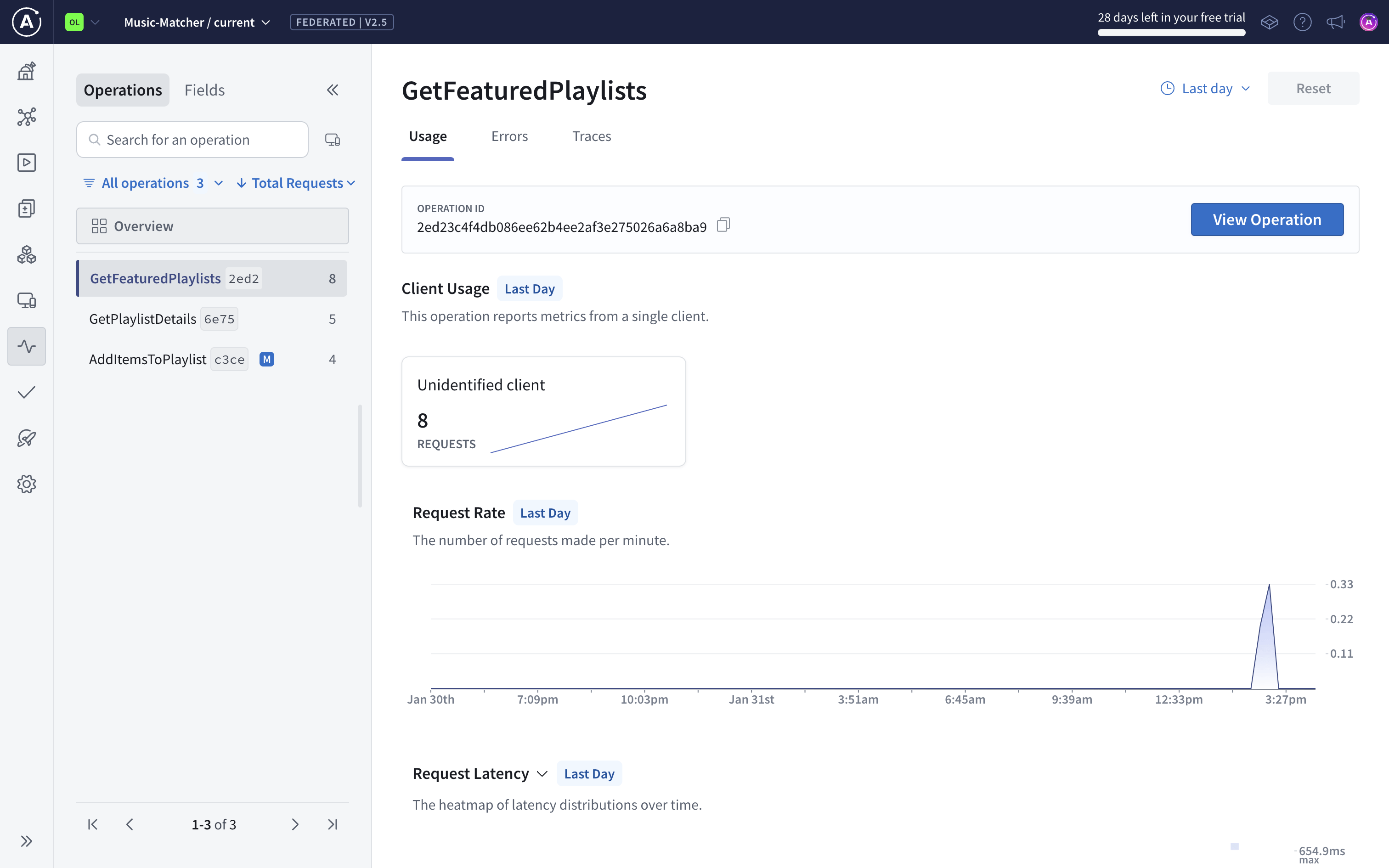
Task: Switch to the Fields tab
Action: tap(204, 90)
